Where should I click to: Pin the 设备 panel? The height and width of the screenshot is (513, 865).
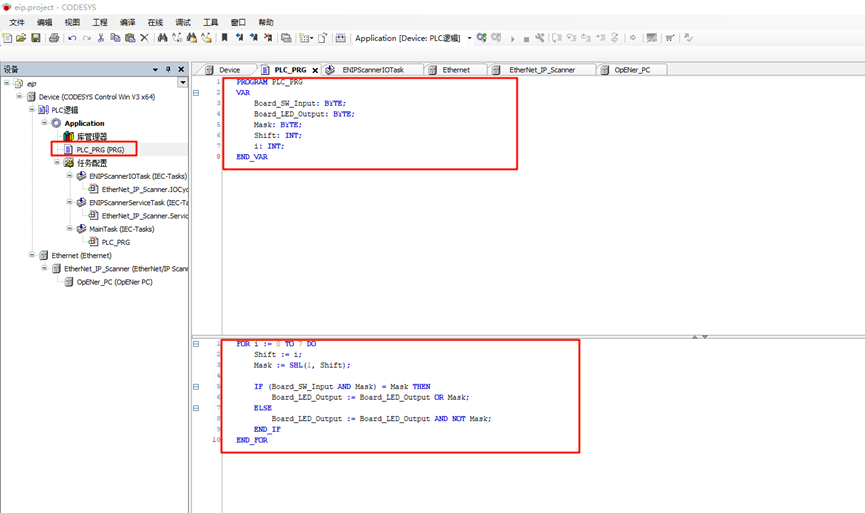click(x=168, y=70)
